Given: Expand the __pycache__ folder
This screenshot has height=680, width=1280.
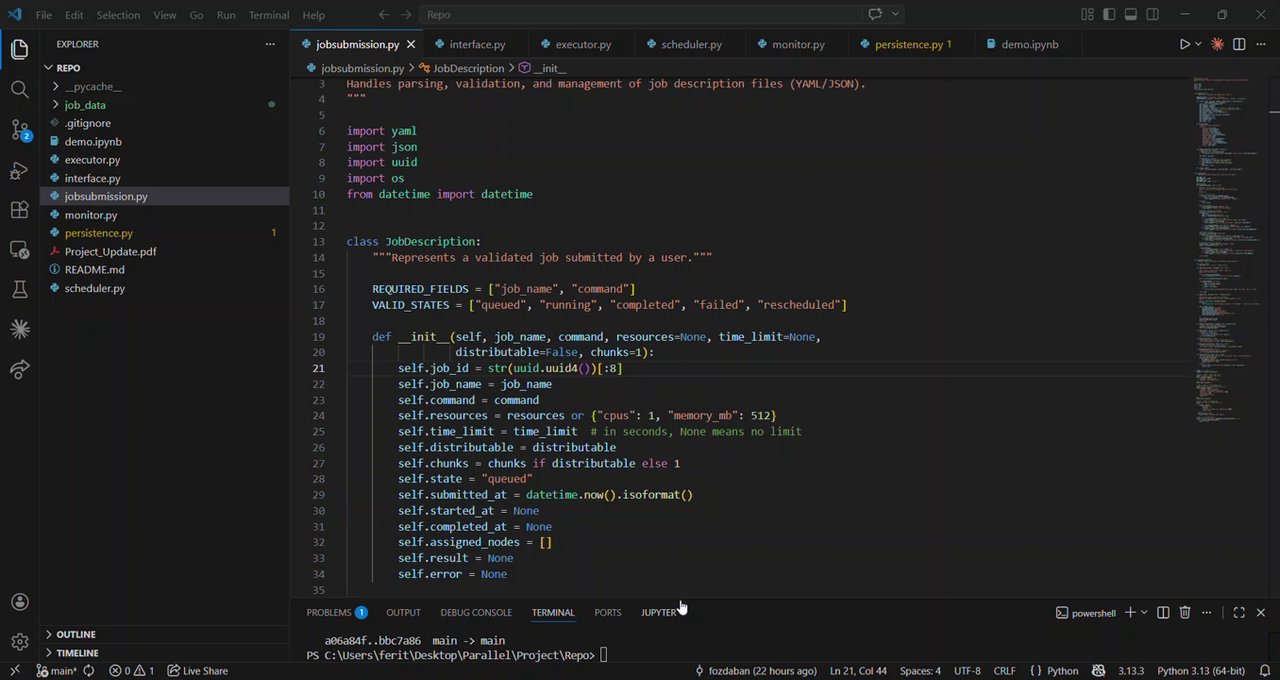Looking at the screenshot, I should [x=92, y=86].
